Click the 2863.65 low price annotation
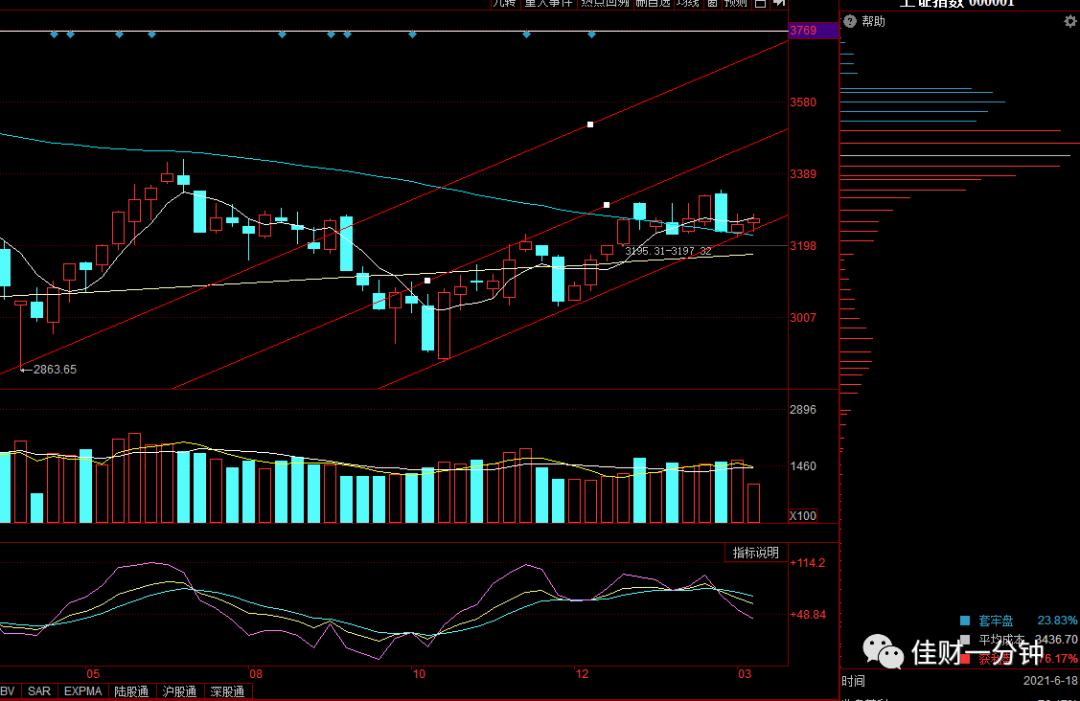 tap(54, 369)
